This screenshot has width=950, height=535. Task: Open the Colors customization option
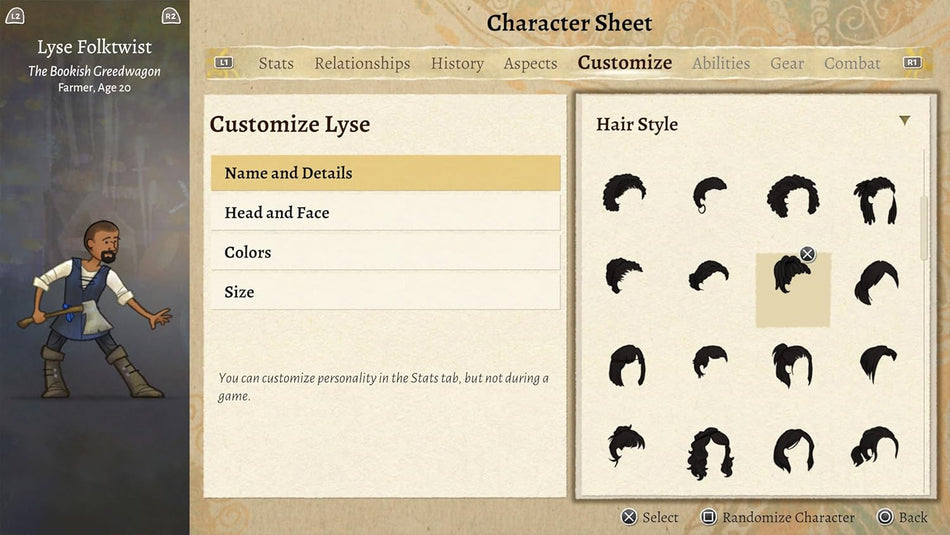385,252
